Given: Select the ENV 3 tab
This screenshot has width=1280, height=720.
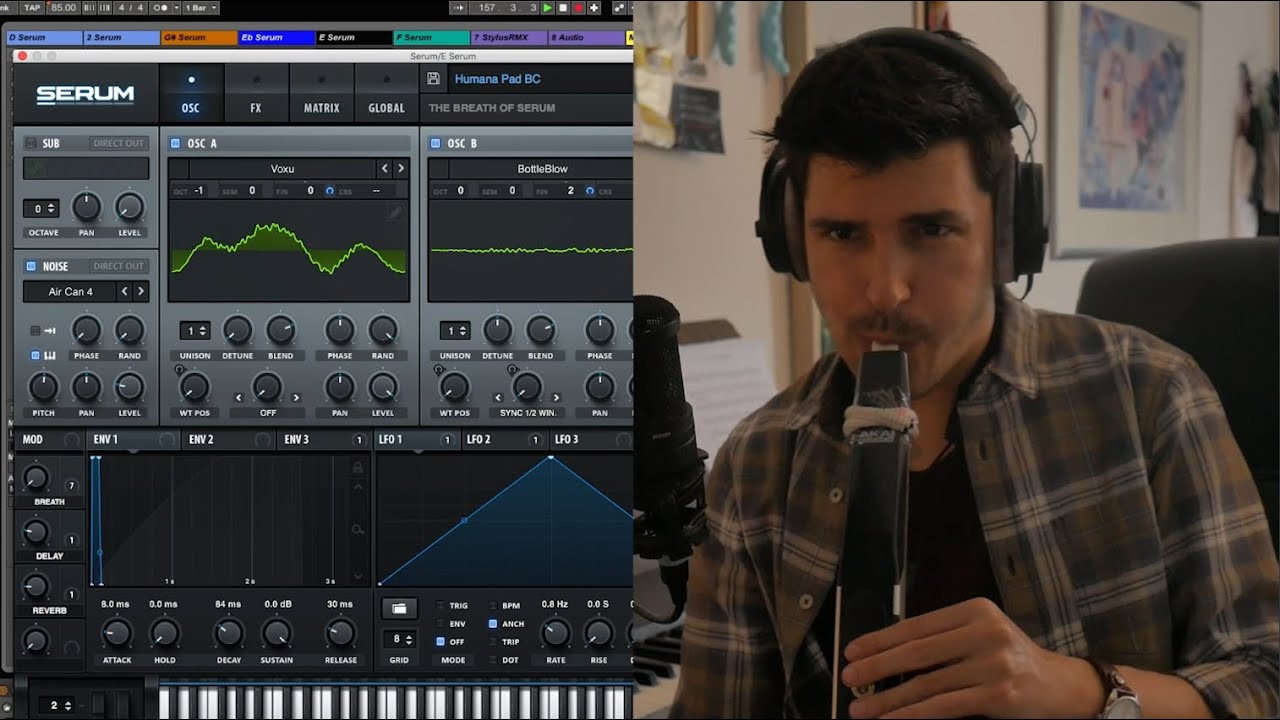Looking at the screenshot, I should point(322,439).
